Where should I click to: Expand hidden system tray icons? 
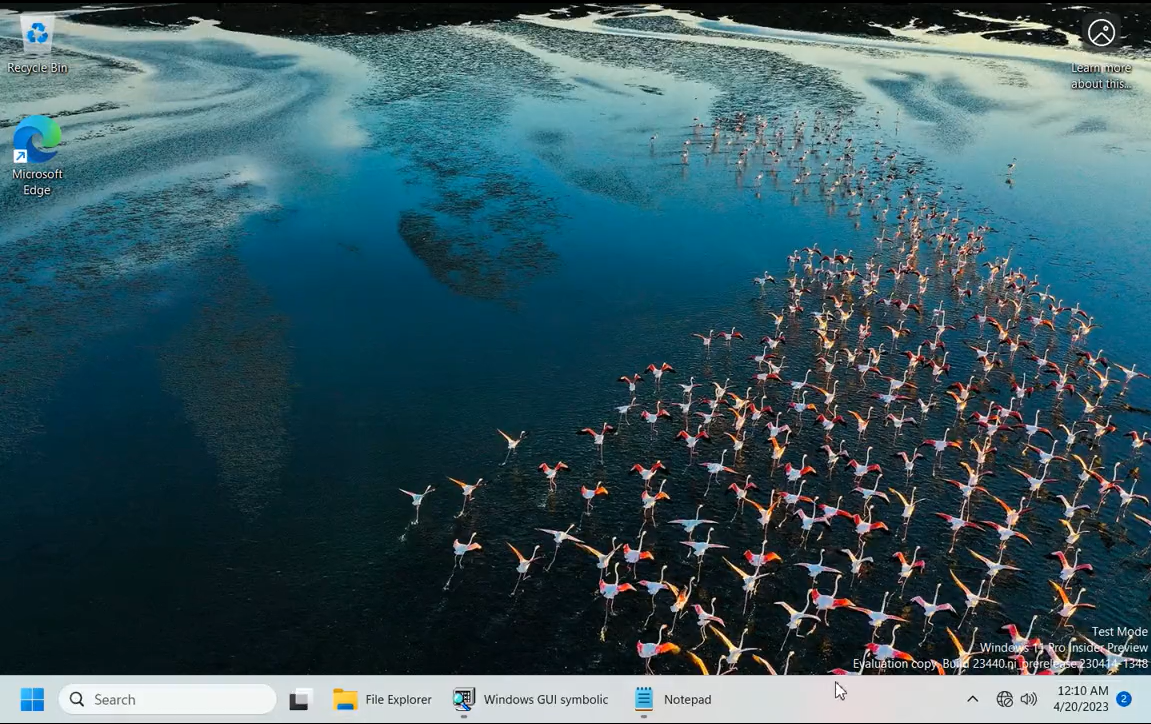click(x=972, y=699)
